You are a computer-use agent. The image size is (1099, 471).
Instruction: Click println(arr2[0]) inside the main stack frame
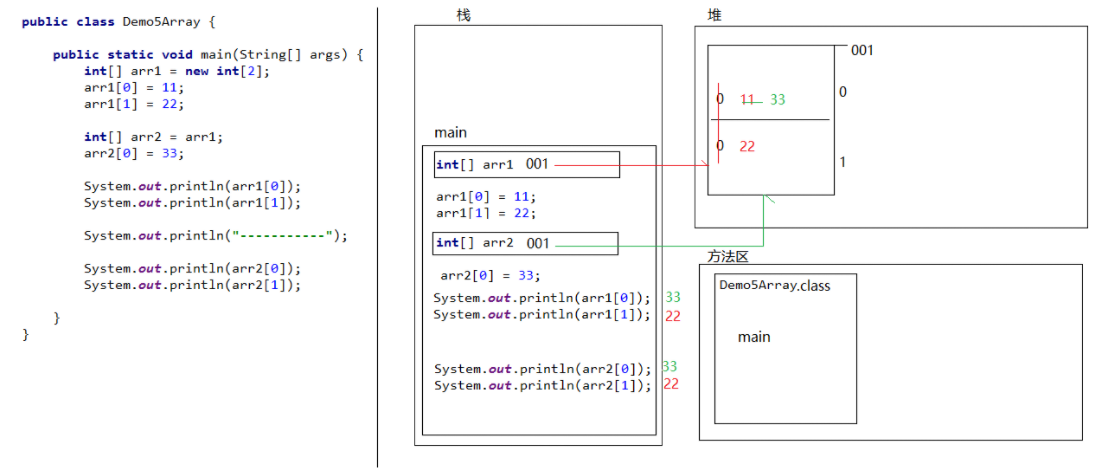543,369
